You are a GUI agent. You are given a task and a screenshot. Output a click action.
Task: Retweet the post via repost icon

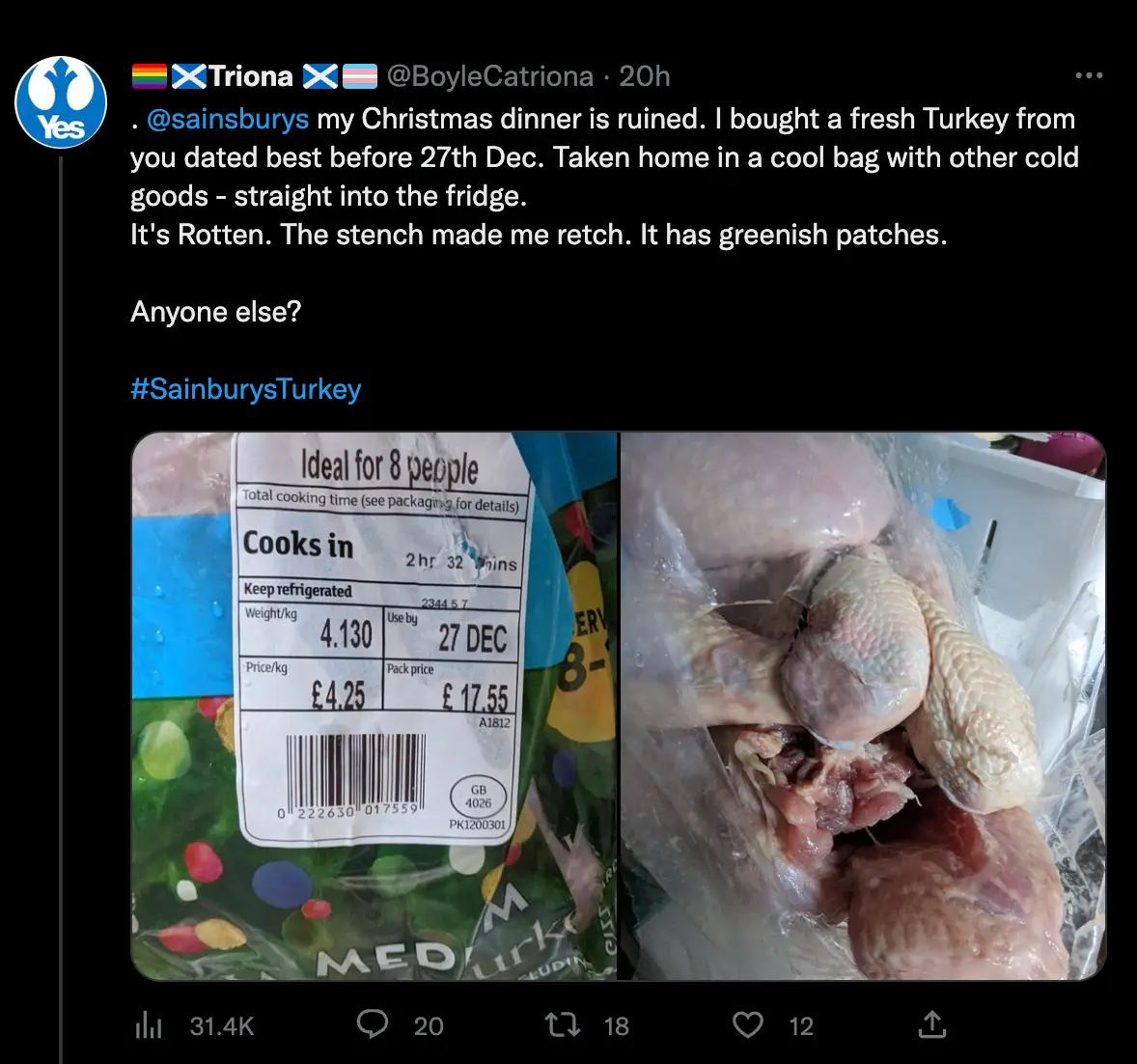(562, 1025)
